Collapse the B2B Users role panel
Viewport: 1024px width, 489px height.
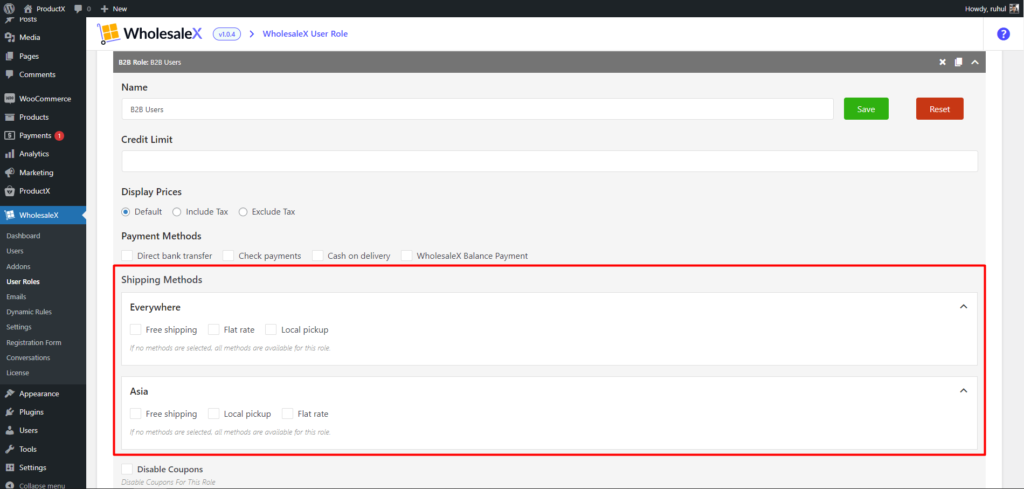coord(974,62)
